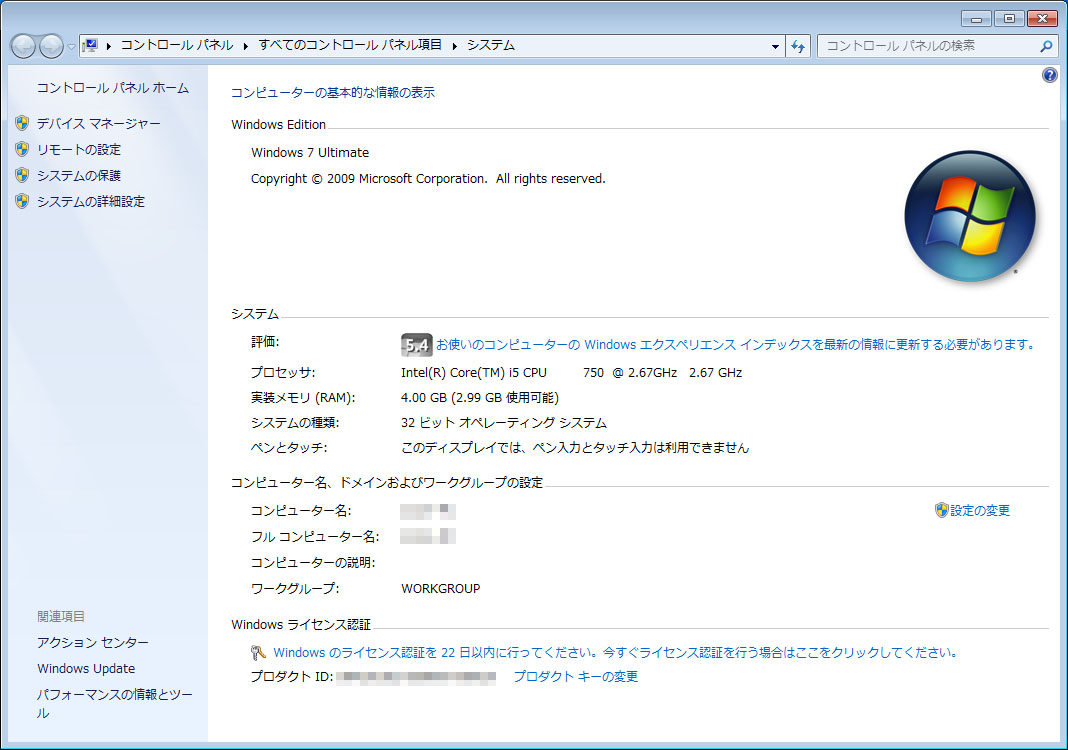Screen dimensions: 1068x750
Task: Click the refresh button in the address bar
Action: 798,46
